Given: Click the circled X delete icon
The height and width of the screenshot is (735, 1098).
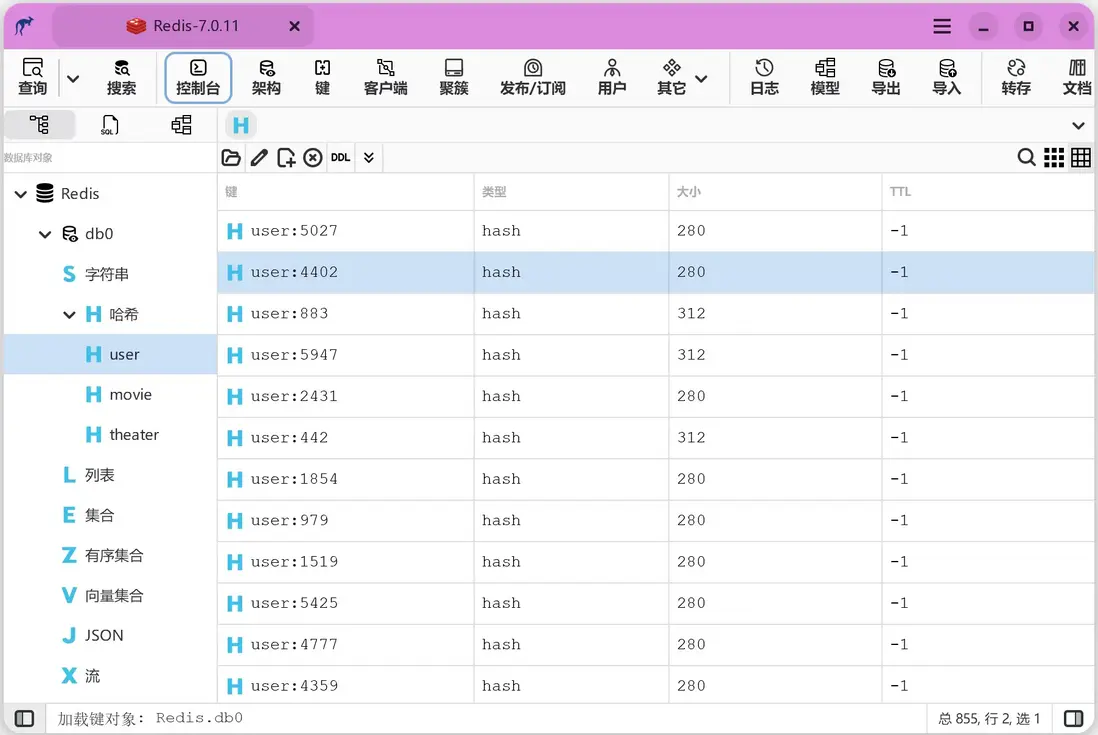Looking at the screenshot, I should pyautogui.click(x=313, y=158).
